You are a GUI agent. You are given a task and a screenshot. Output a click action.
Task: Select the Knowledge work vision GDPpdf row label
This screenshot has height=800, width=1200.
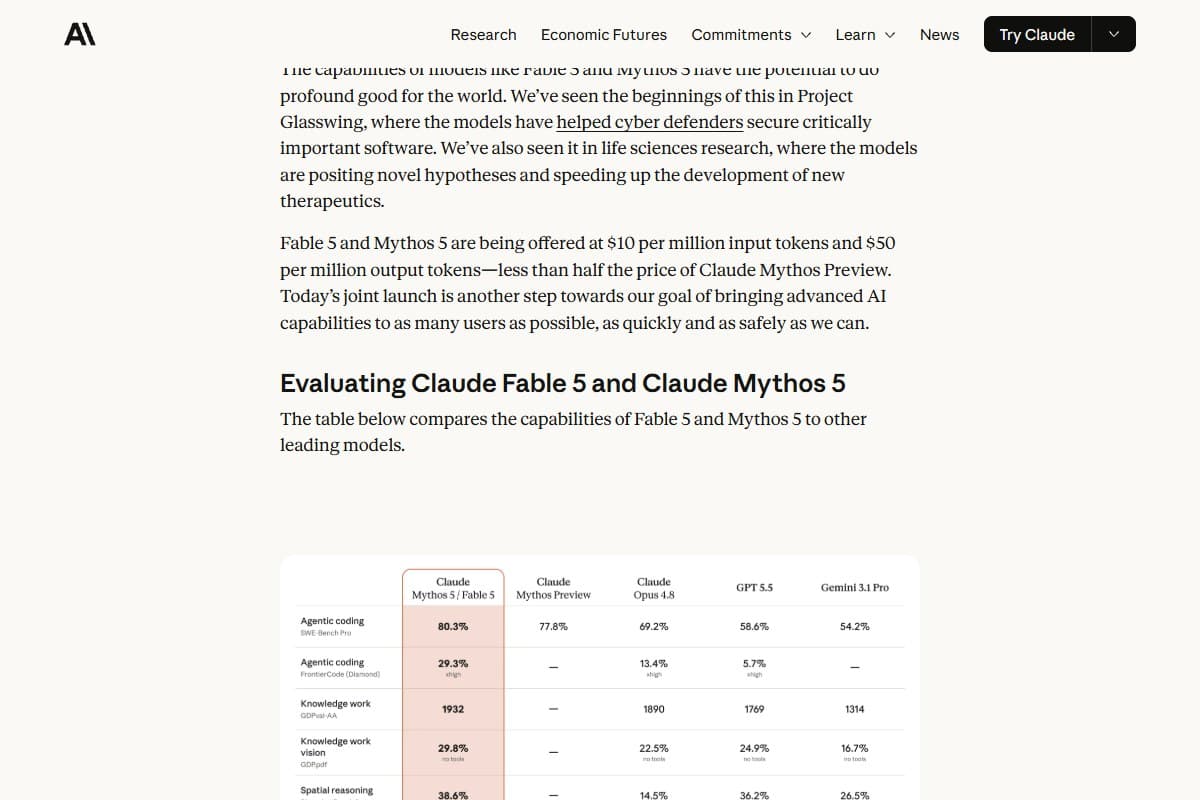point(335,753)
